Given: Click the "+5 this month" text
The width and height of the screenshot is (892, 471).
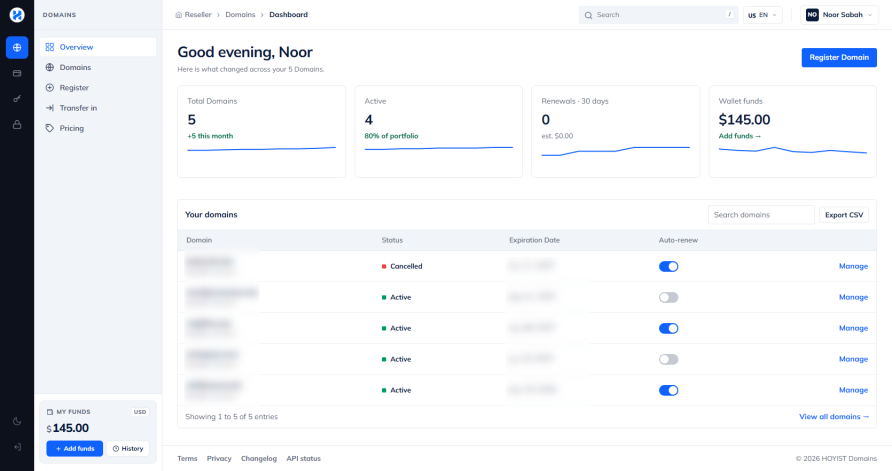Looking at the screenshot, I should coord(210,136).
